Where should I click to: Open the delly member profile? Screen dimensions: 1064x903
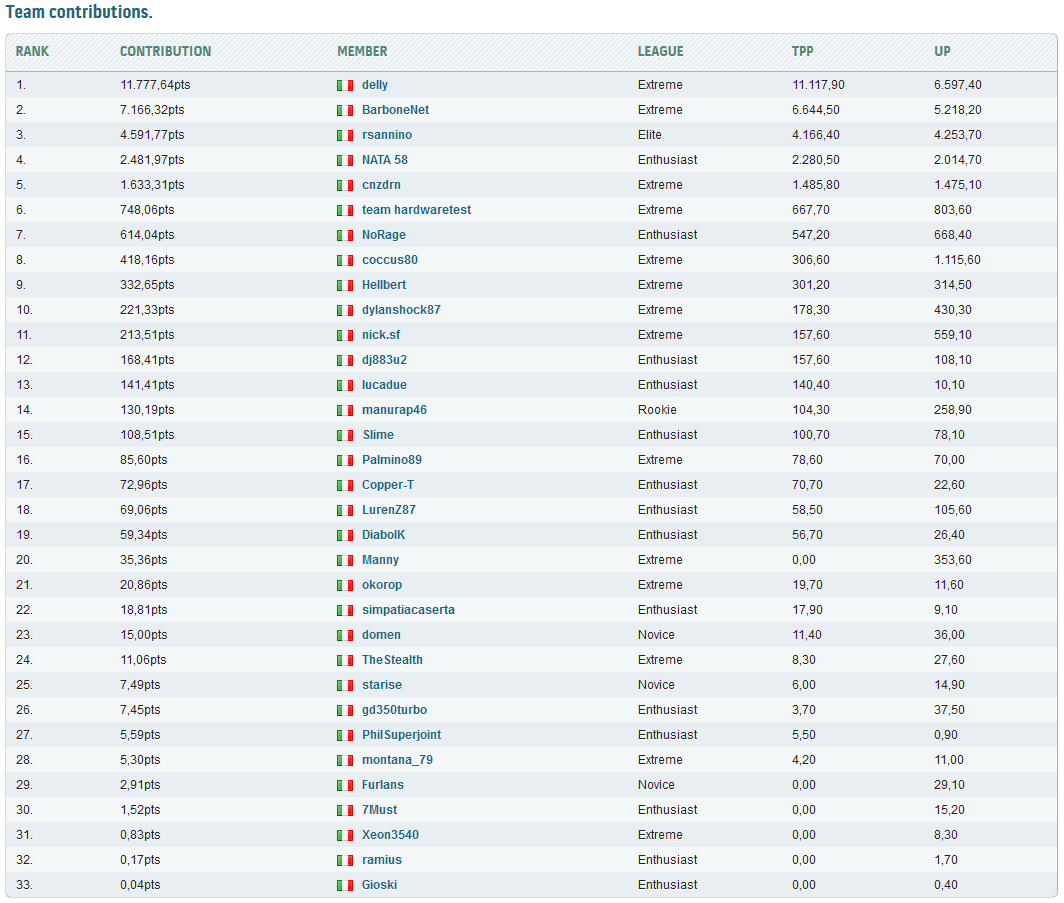point(375,85)
